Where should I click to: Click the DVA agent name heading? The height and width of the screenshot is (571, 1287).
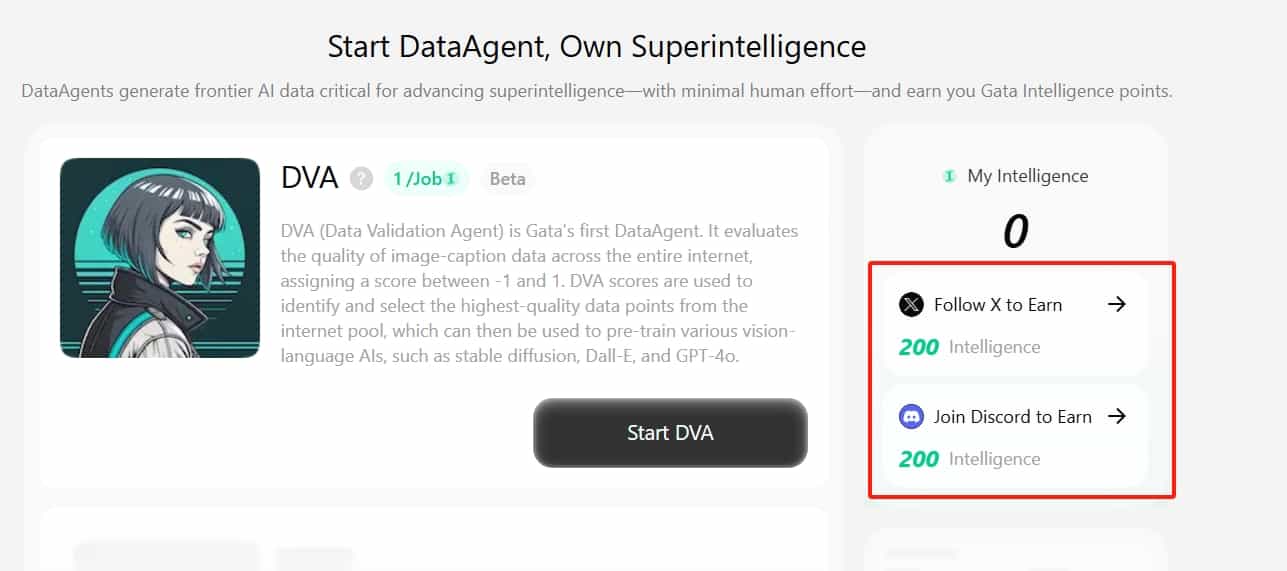310,179
